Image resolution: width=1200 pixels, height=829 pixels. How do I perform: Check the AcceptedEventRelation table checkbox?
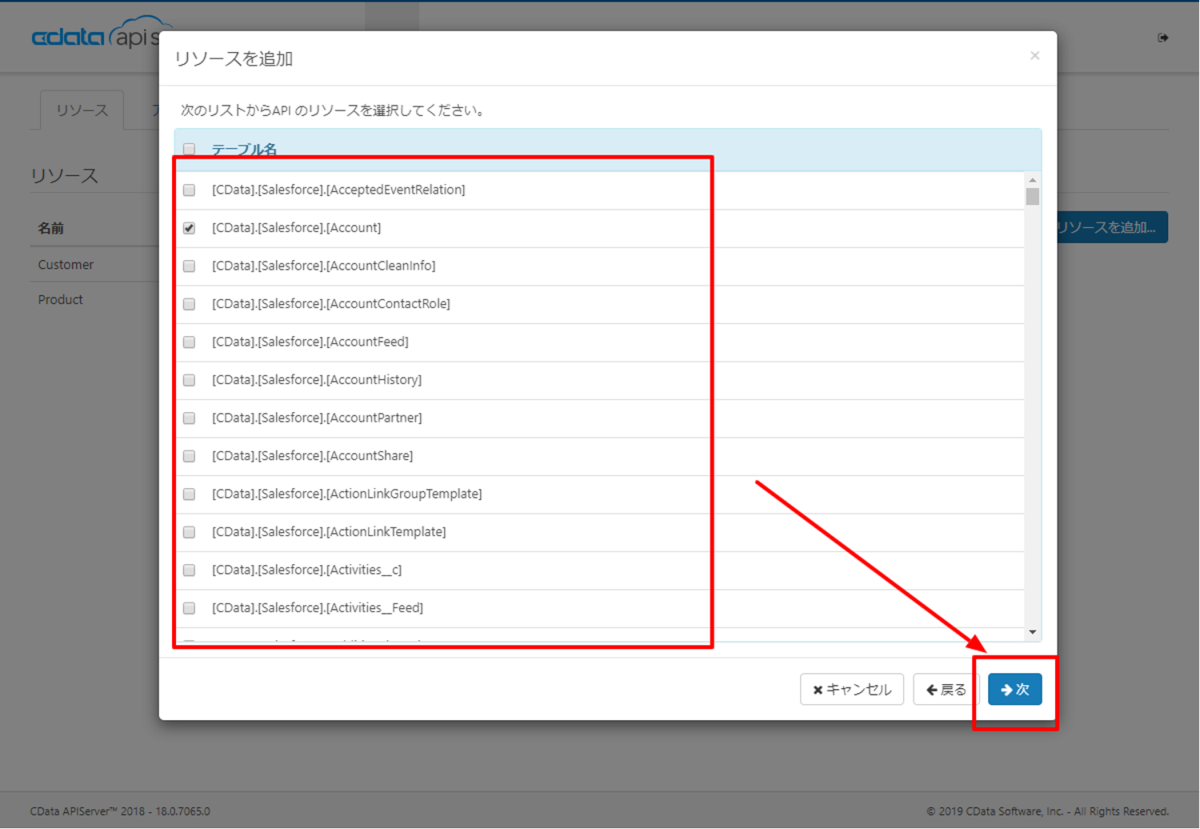click(189, 190)
